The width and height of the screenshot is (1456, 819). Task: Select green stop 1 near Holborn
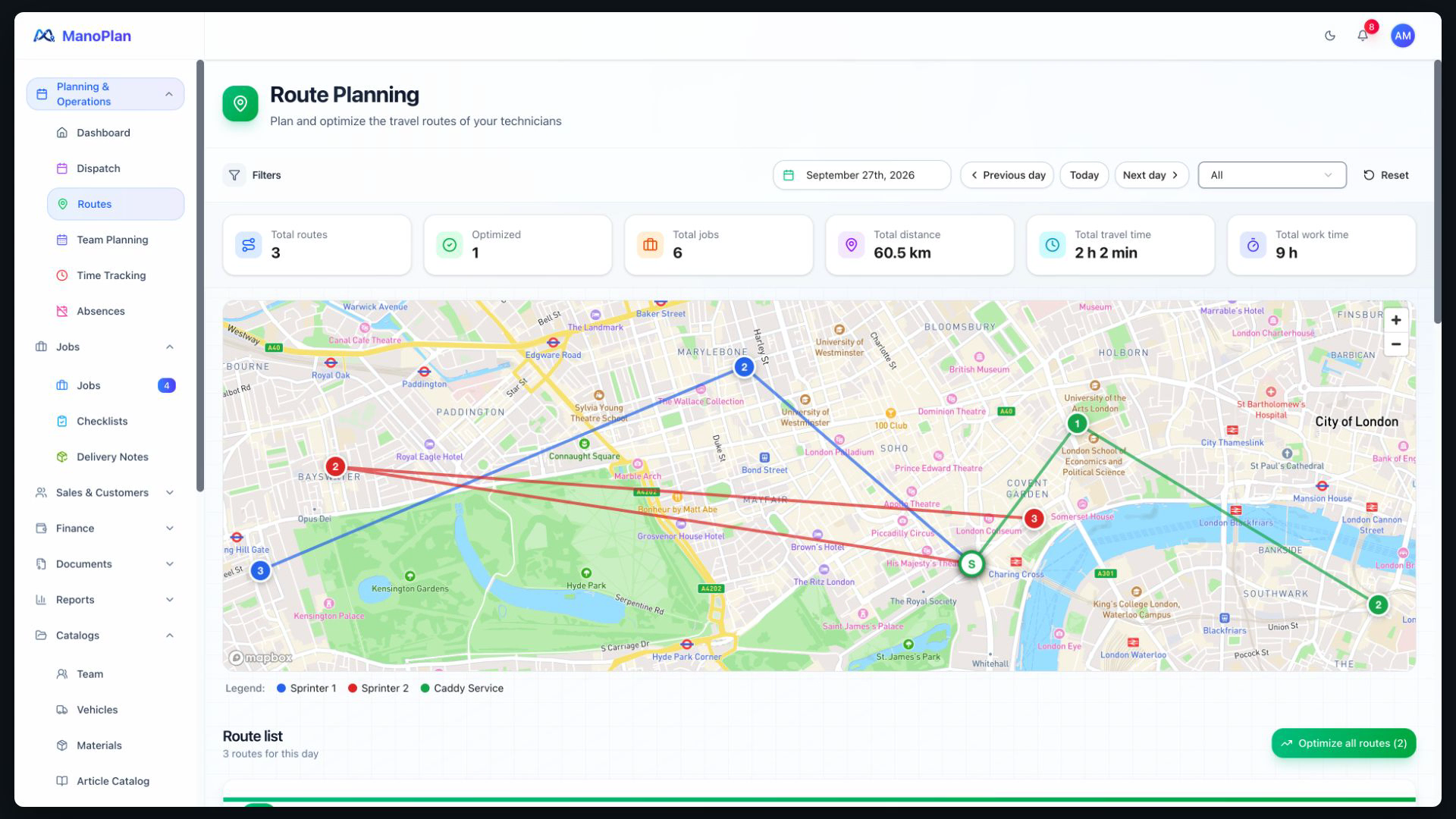(x=1076, y=423)
